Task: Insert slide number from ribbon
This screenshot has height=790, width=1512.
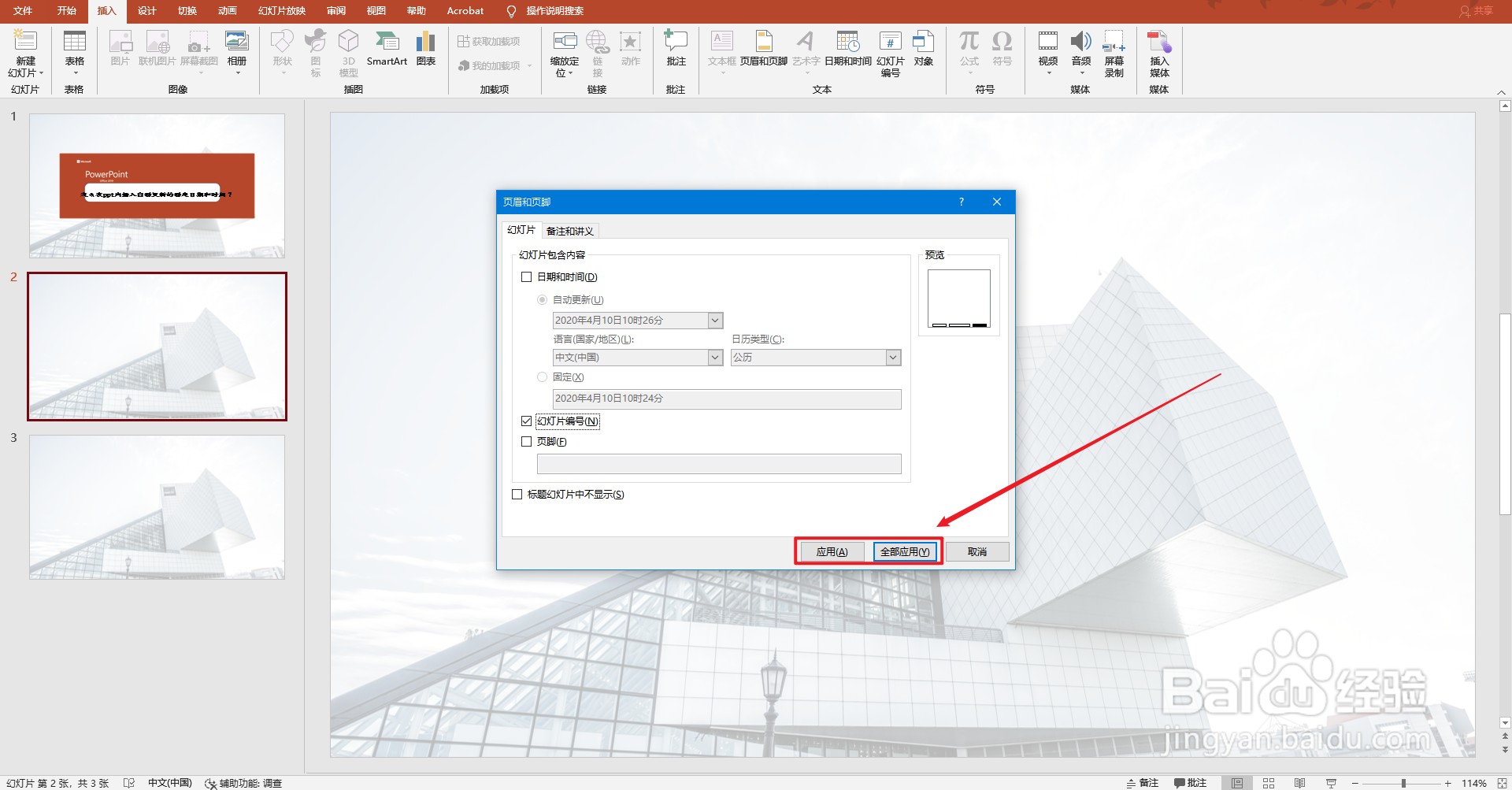Action: (891, 54)
